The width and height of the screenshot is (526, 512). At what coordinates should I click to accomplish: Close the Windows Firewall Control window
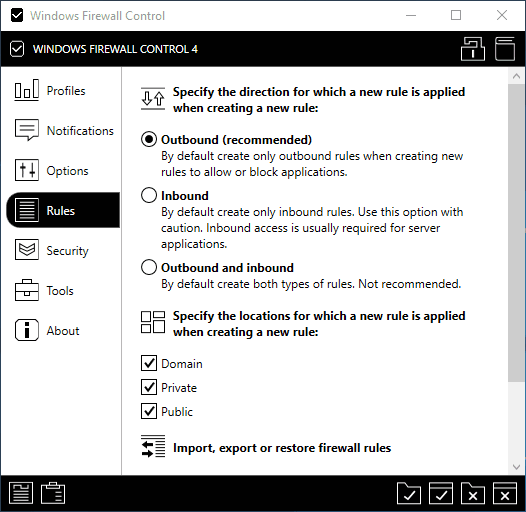point(502,15)
